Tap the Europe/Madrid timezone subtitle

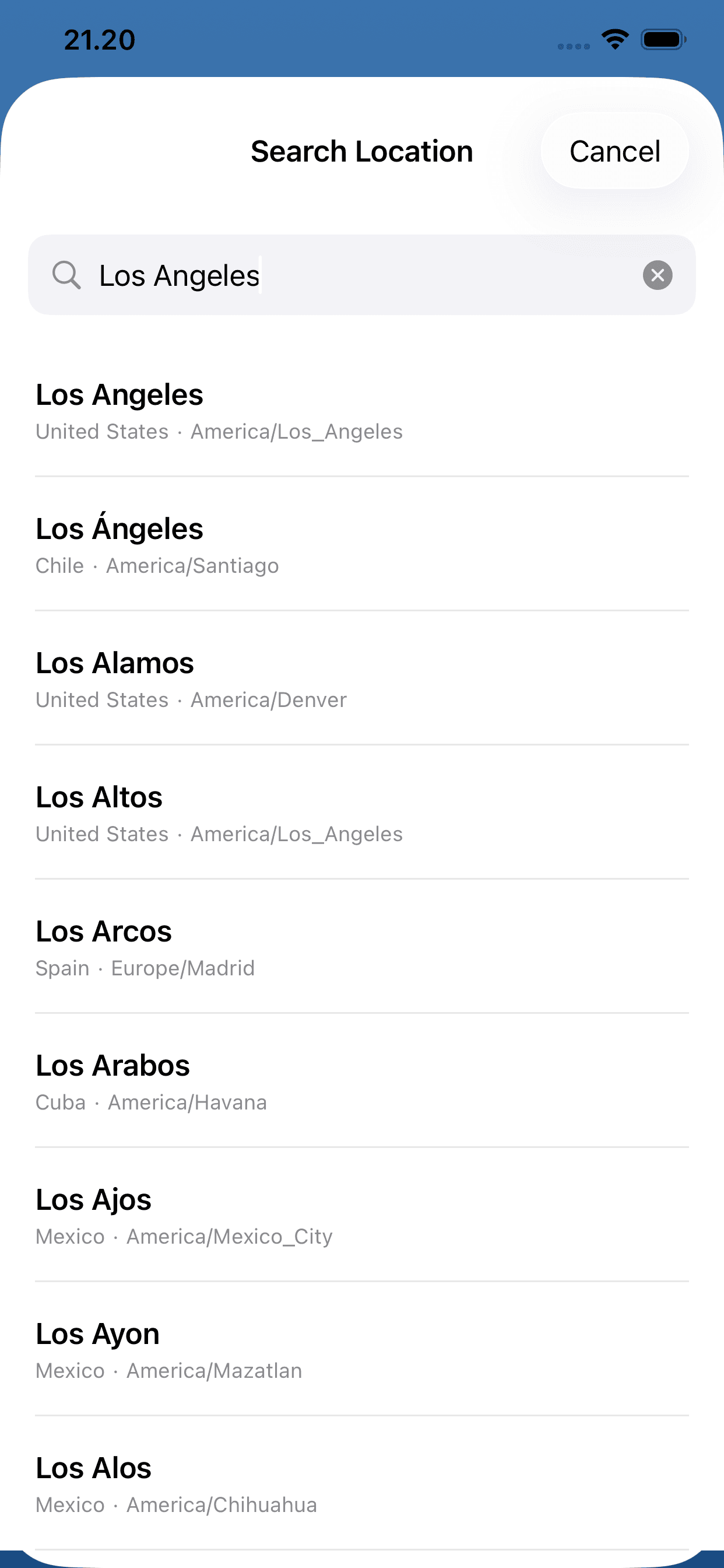(x=182, y=968)
